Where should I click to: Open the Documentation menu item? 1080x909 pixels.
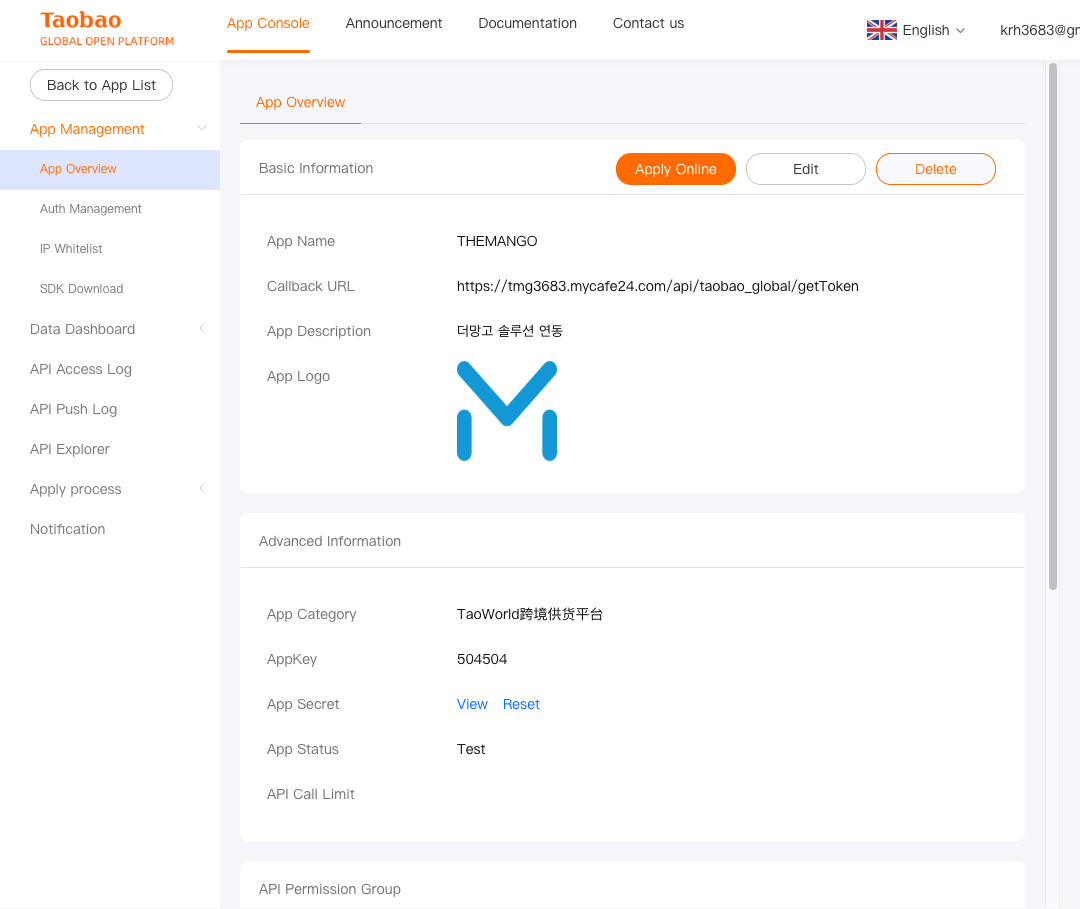(527, 23)
